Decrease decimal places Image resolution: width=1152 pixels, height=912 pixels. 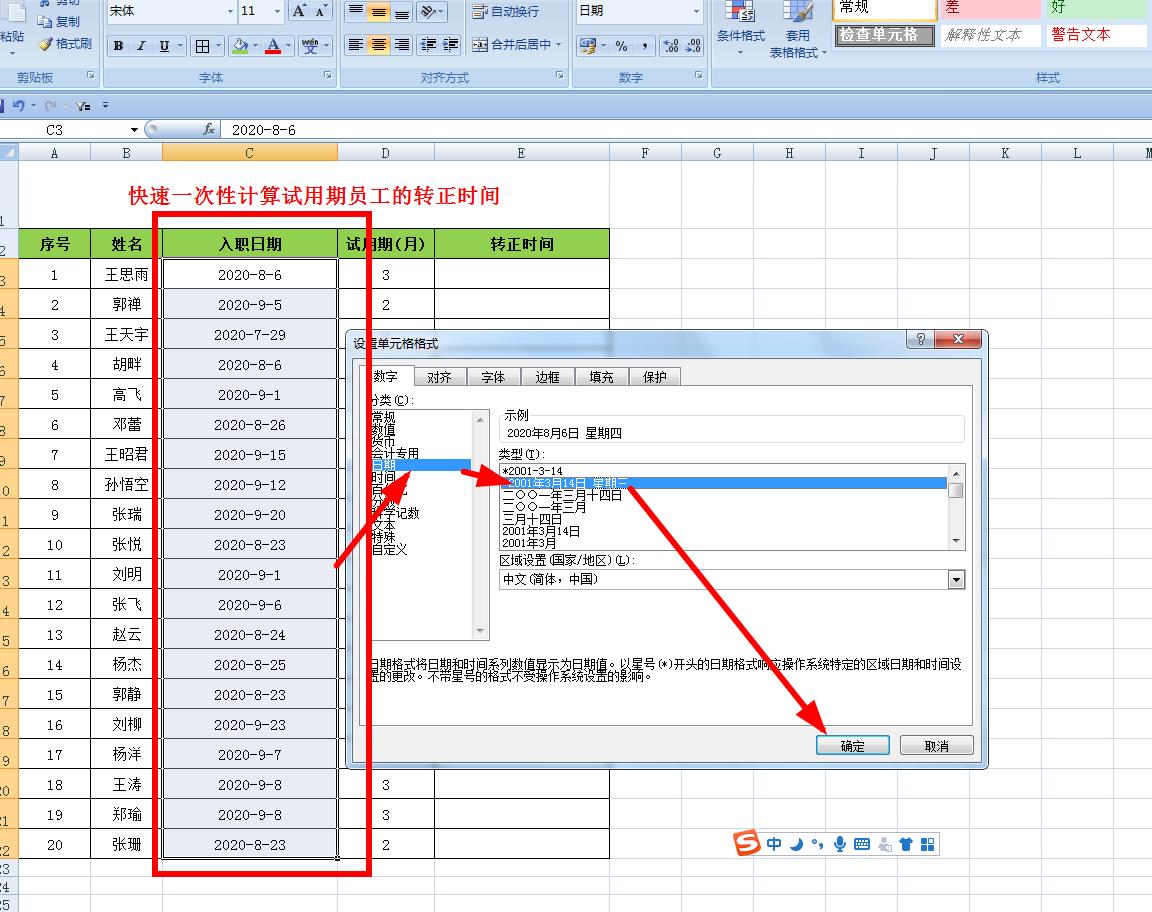pyautogui.click(x=693, y=46)
